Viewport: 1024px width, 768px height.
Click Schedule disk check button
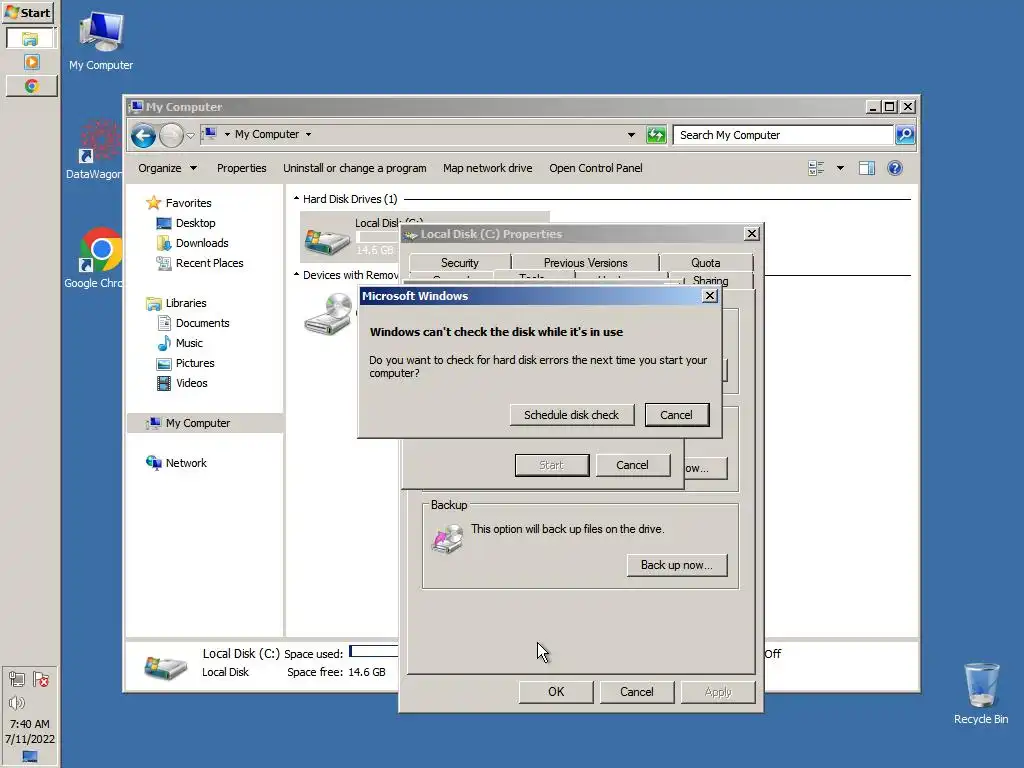click(571, 415)
